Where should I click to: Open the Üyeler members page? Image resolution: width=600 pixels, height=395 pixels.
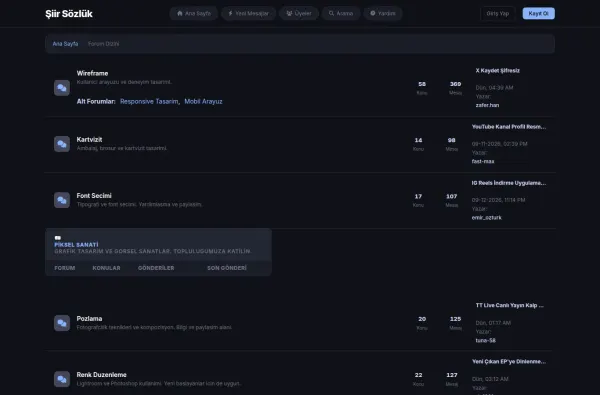click(299, 13)
